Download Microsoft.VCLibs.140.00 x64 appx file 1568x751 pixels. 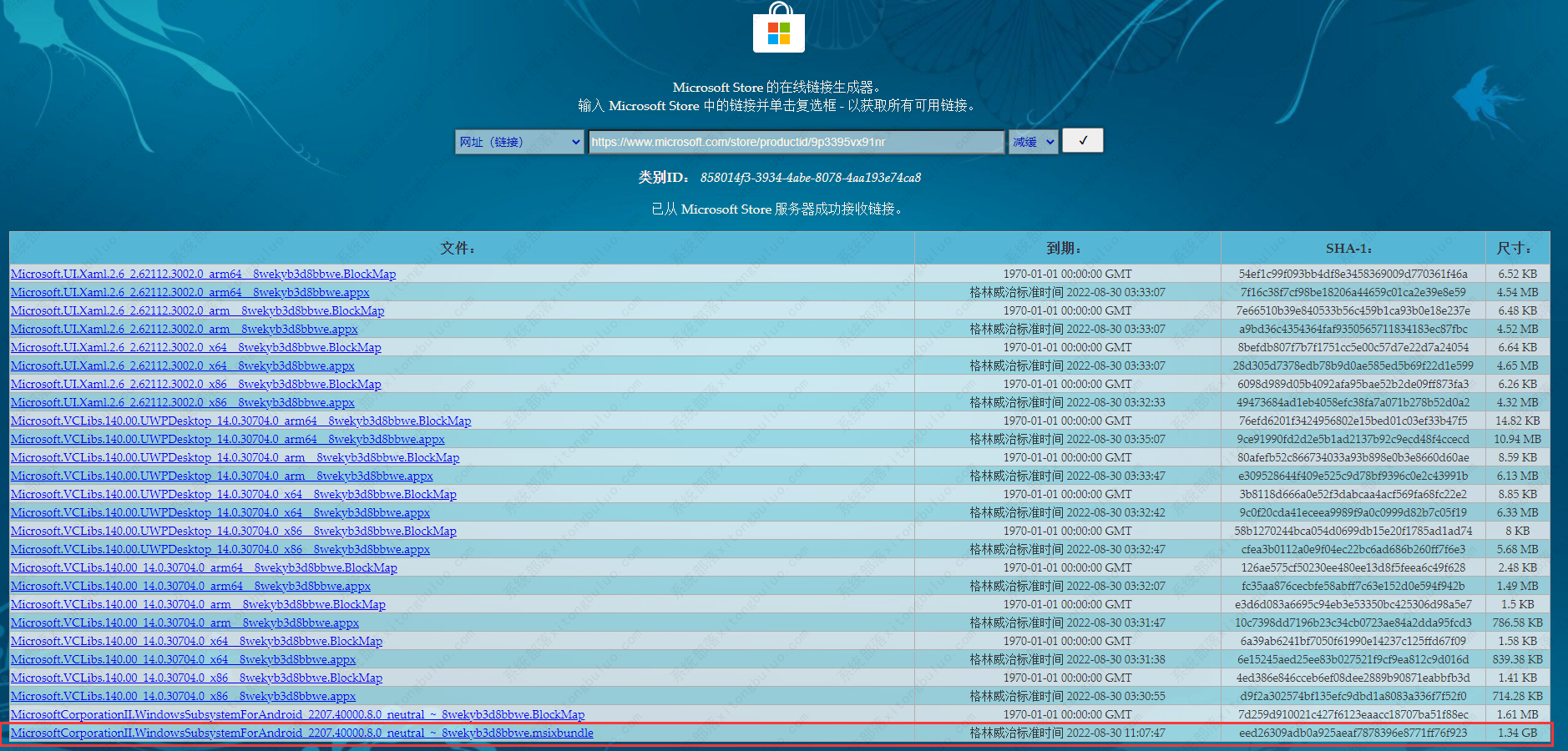pyautogui.click(x=183, y=659)
